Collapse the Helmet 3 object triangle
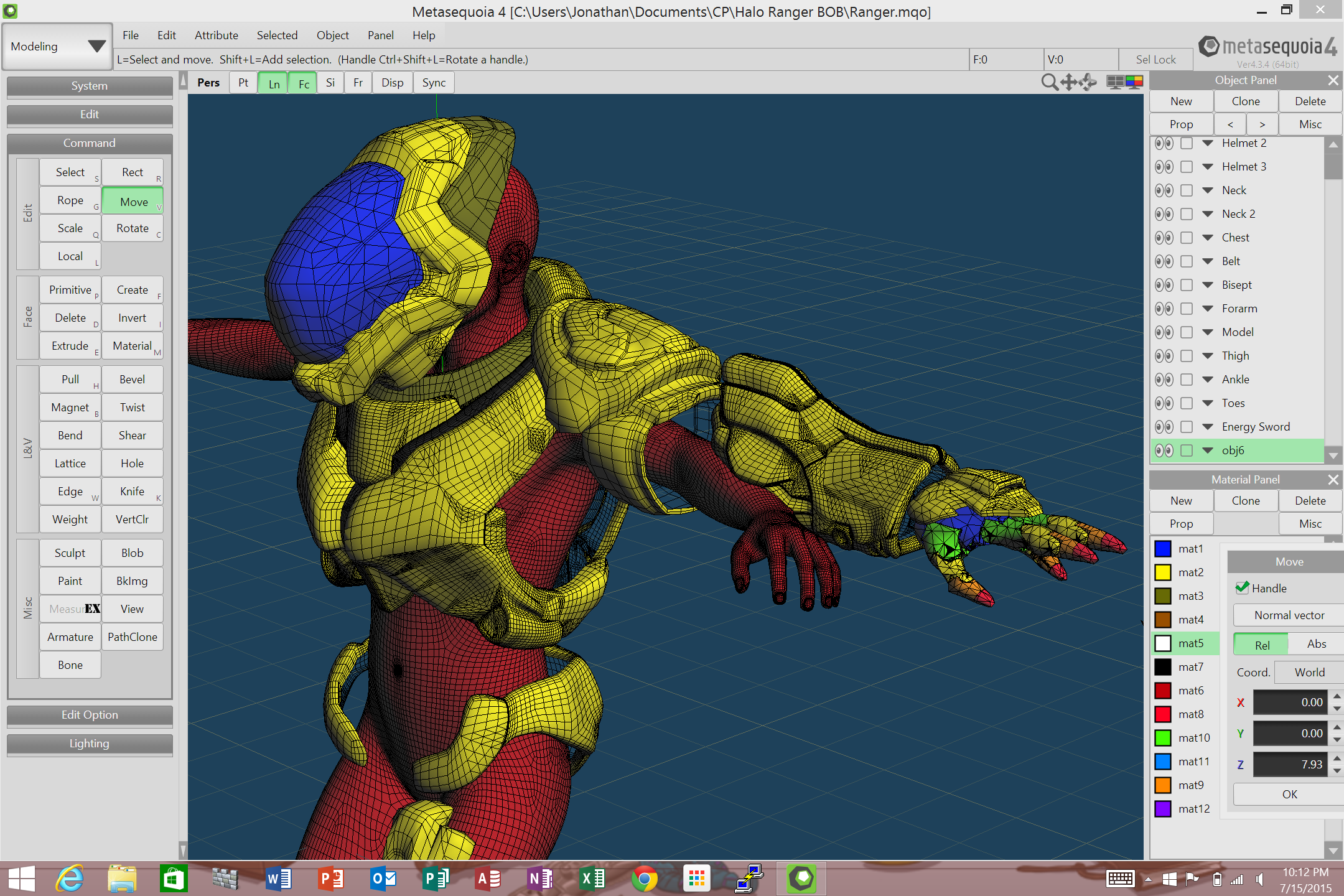1344x896 pixels. point(1208,167)
